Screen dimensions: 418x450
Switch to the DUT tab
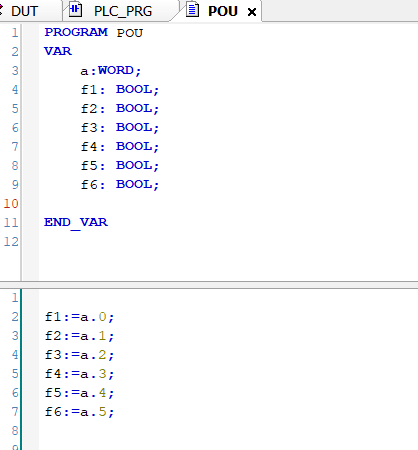(x=24, y=11)
